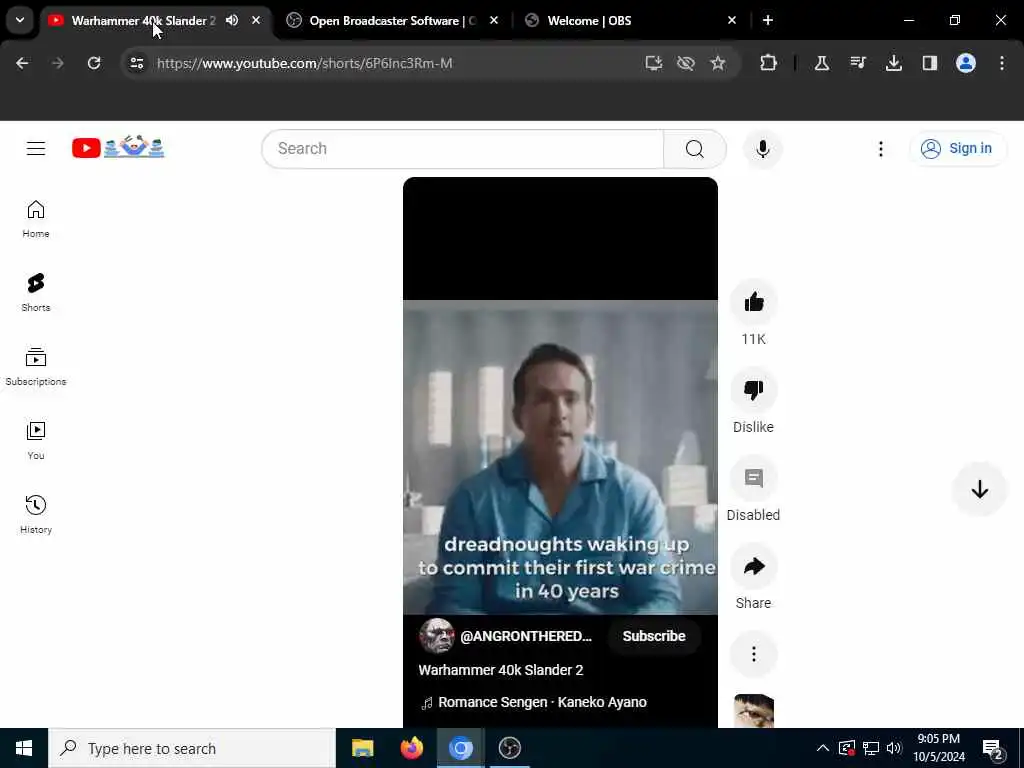Switch to Open Broadcaster Software tab
Viewport: 1024px width, 768px height.
coord(392,21)
